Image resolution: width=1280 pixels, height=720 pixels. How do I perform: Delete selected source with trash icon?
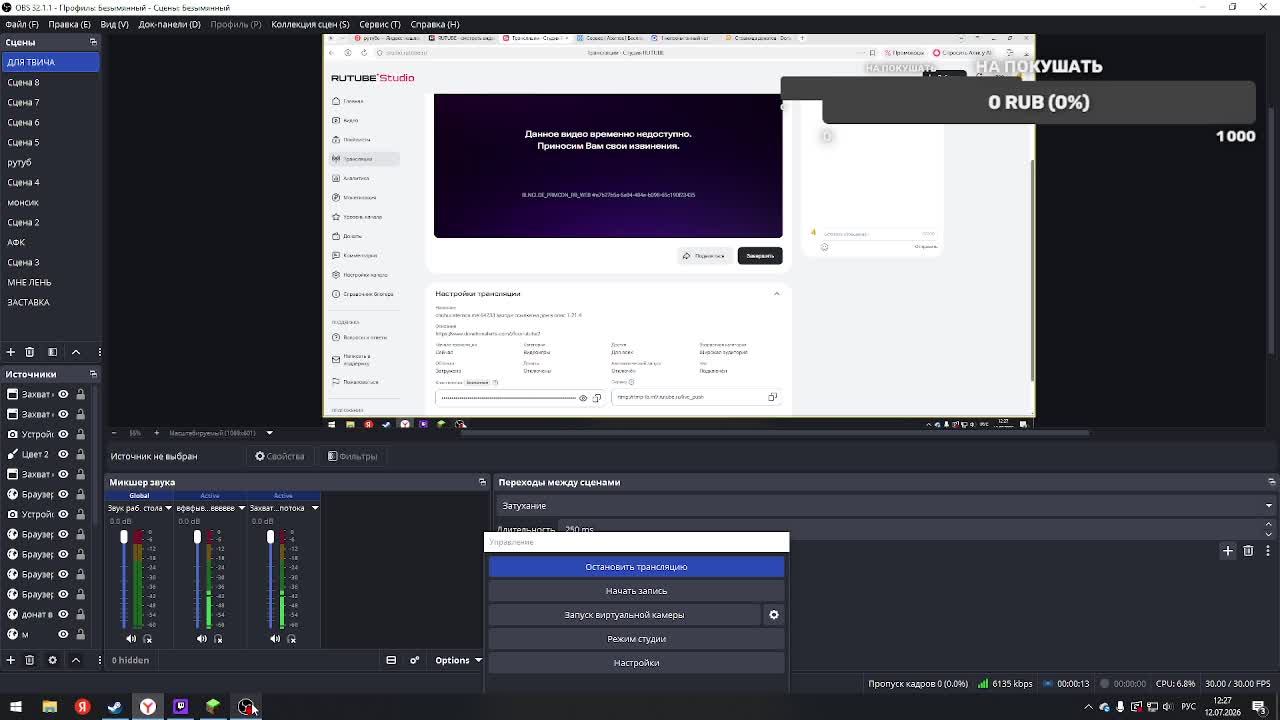29,660
